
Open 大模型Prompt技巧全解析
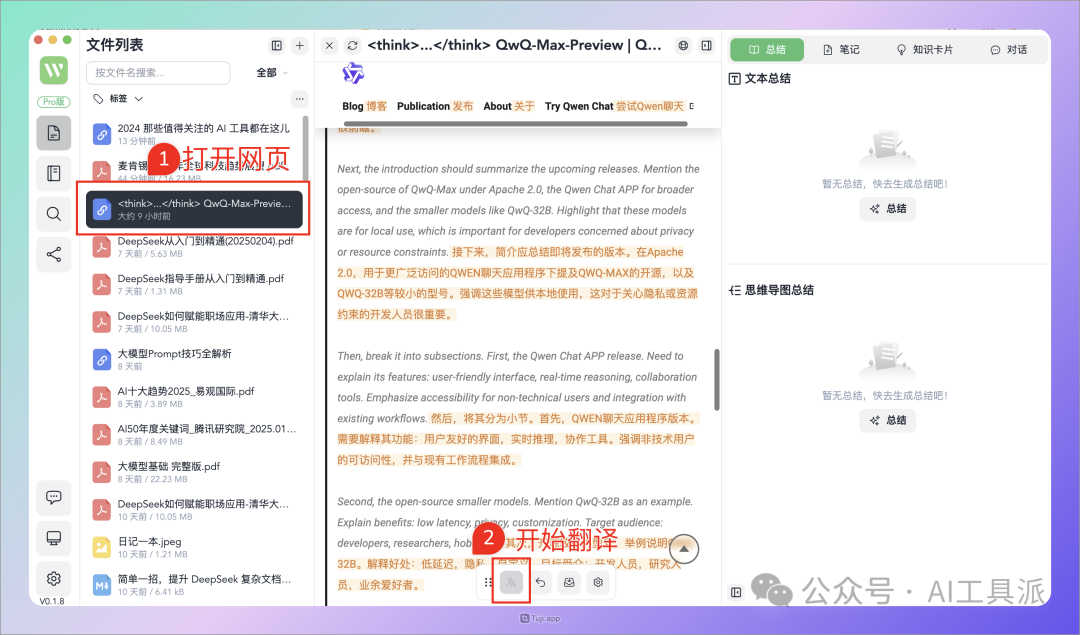click(x=195, y=360)
